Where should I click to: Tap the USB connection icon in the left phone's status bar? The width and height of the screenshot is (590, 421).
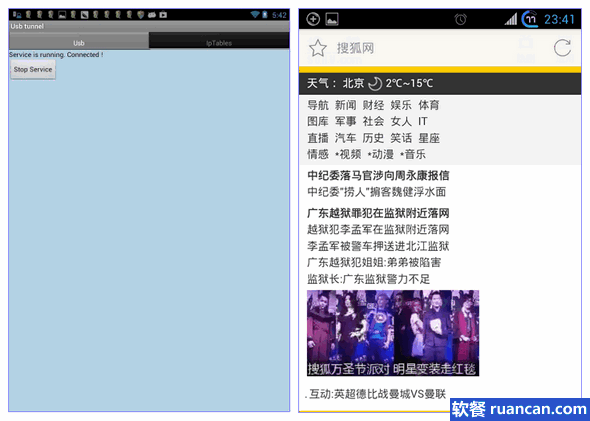[x=17, y=15]
